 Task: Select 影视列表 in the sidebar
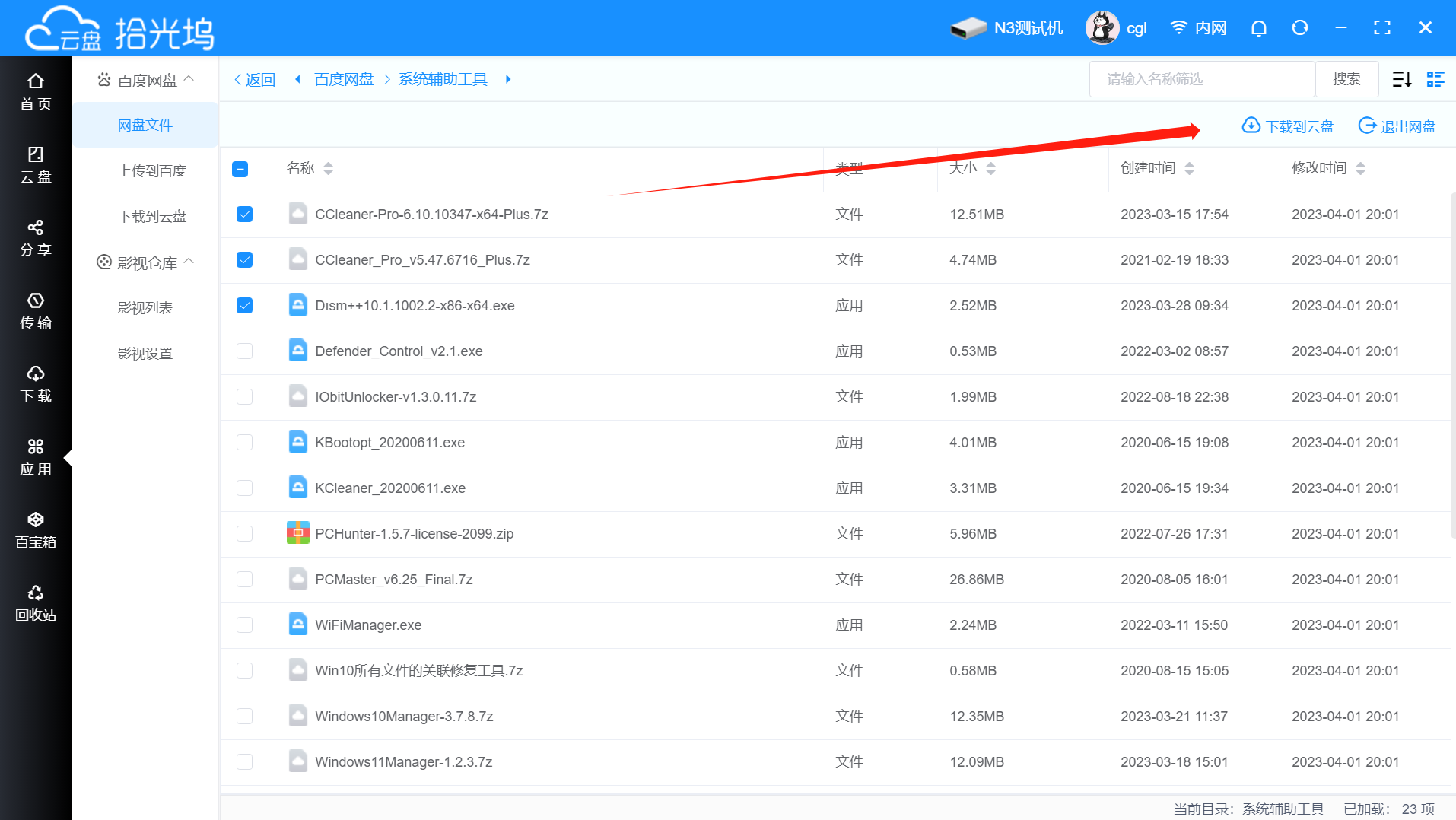[x=145, y=307]
